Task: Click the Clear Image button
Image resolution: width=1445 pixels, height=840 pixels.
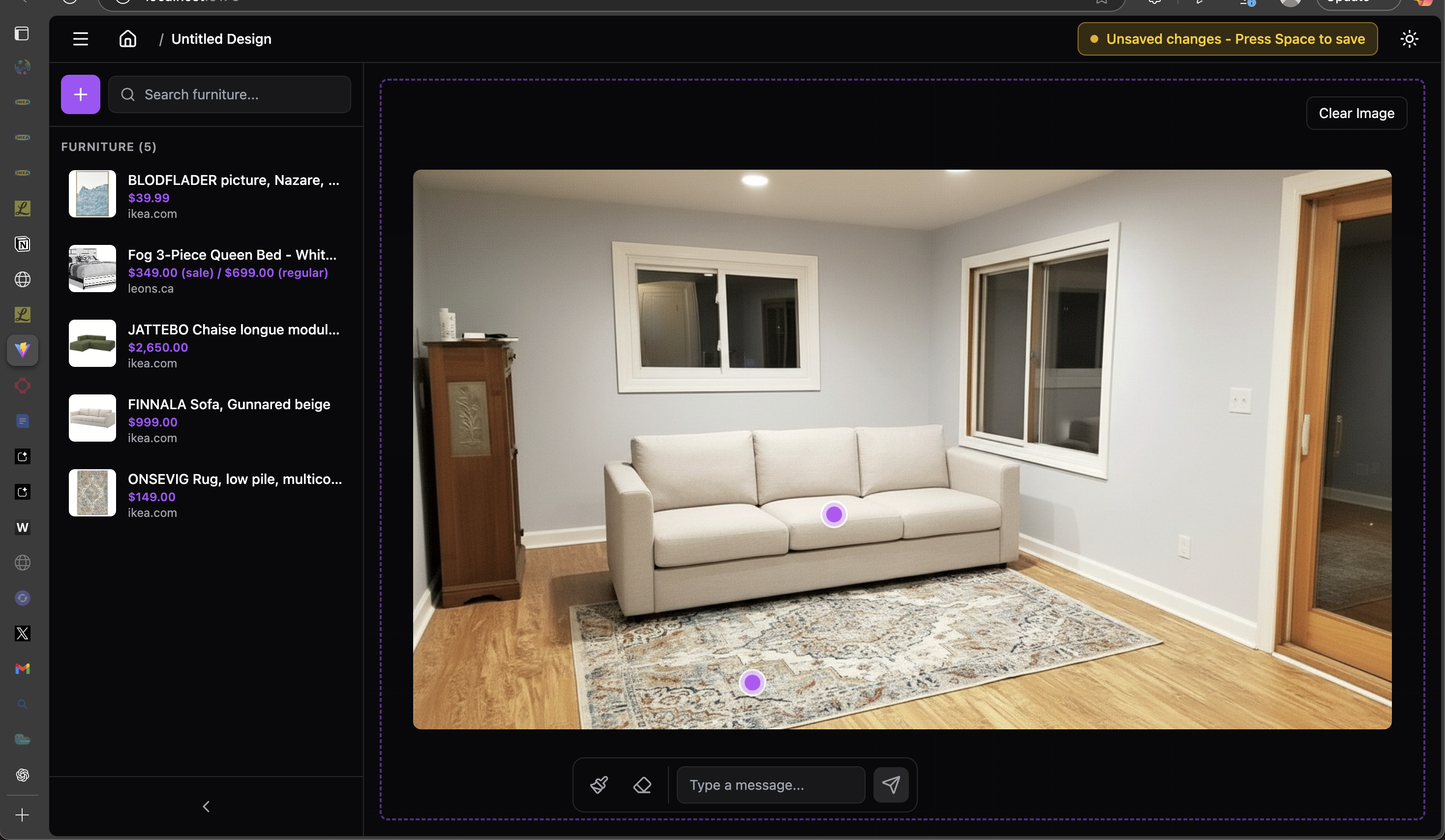Action: click(1356, 114)
